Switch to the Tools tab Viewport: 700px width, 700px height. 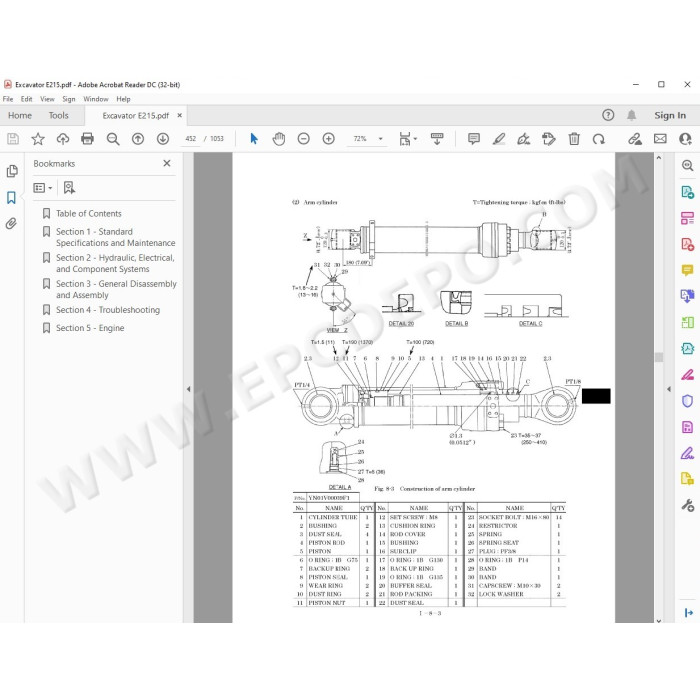pyautogui.click(x=58, y=116)
